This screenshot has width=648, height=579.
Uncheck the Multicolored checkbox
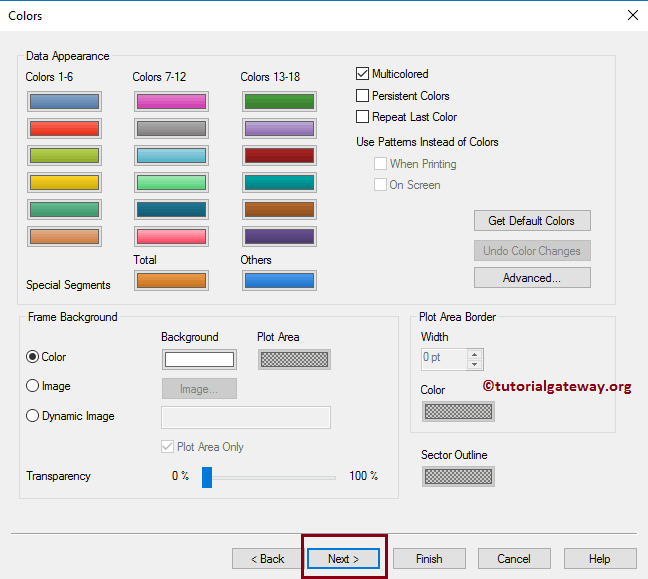point(362,74)
